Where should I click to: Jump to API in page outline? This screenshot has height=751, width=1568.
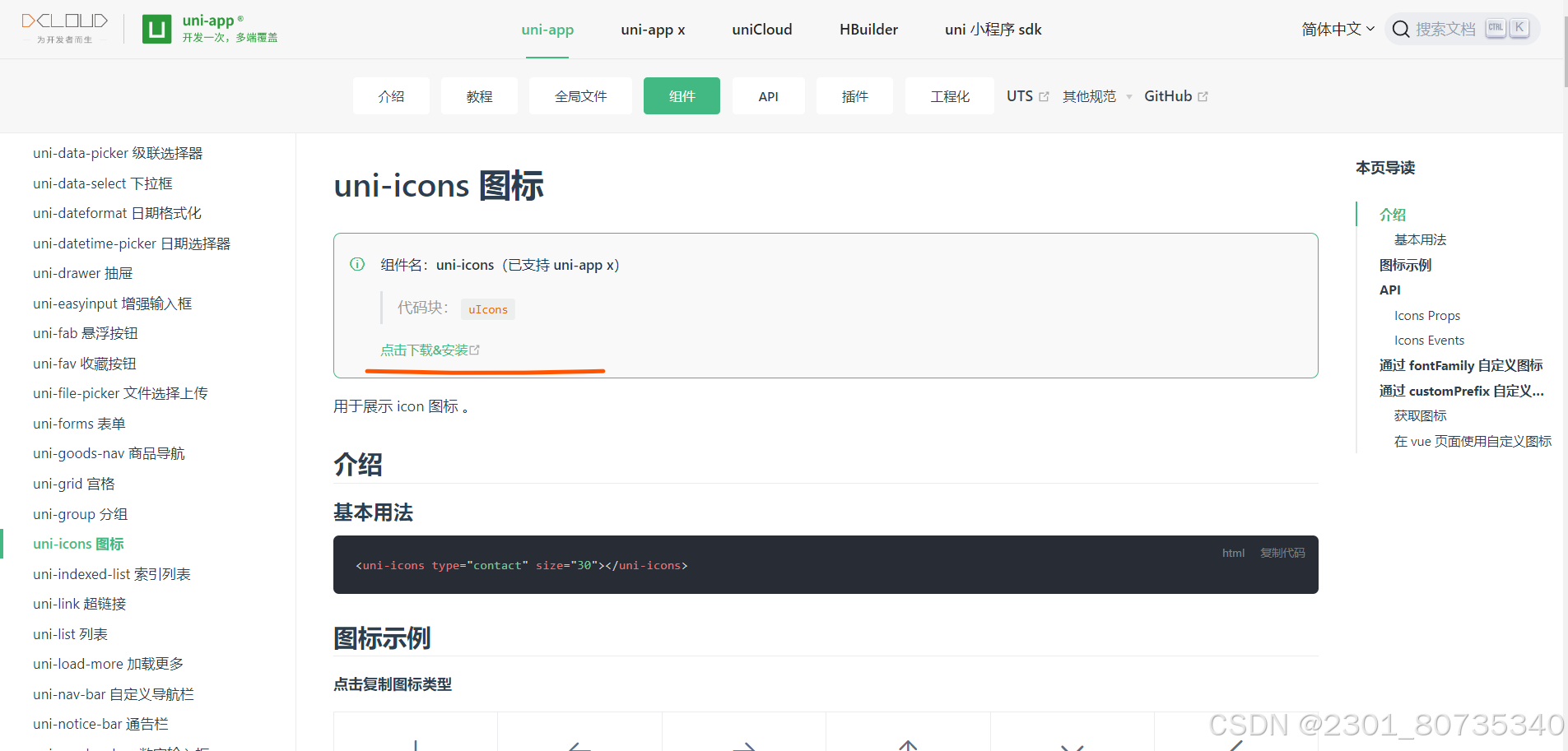click(x=1389, y=290)
